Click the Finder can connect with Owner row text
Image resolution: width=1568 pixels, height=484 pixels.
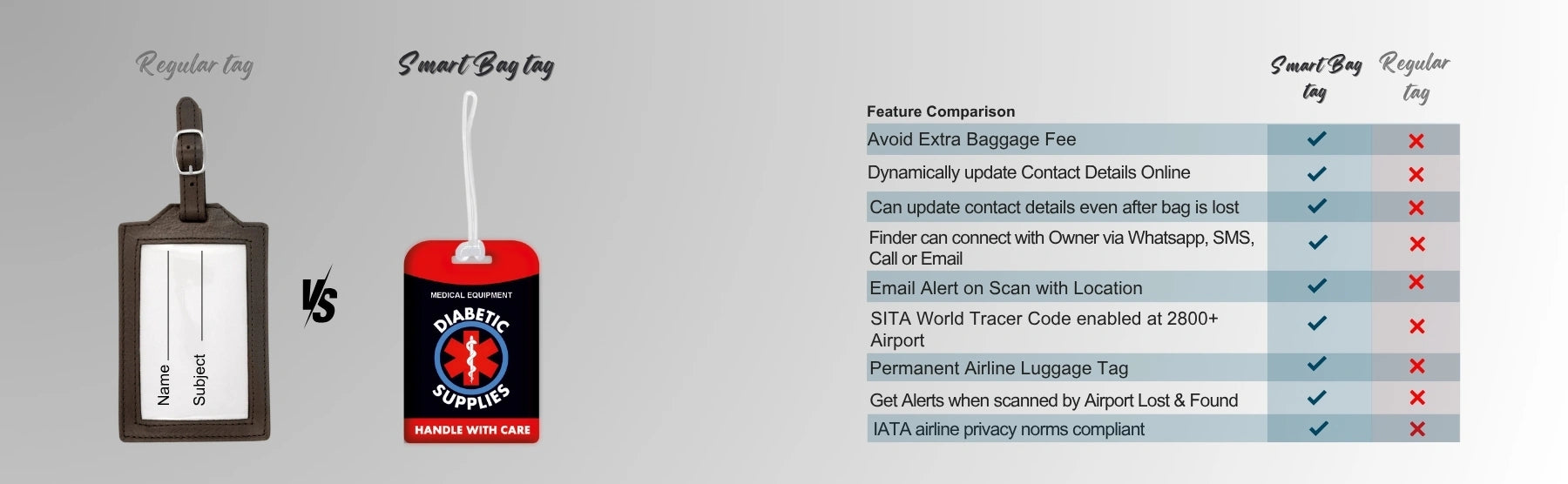pyautogui.click(x=1062, y=248)
